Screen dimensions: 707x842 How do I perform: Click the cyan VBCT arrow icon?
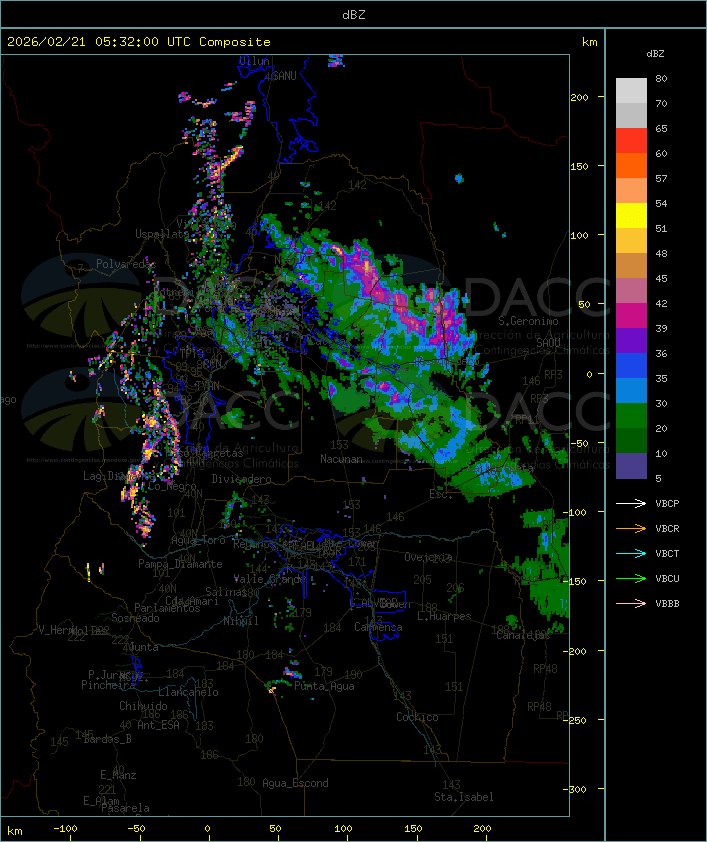(631, 553)
